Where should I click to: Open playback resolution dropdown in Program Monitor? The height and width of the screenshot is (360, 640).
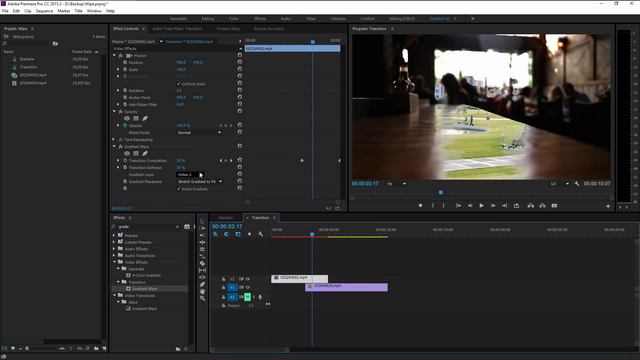coord(560,184)
